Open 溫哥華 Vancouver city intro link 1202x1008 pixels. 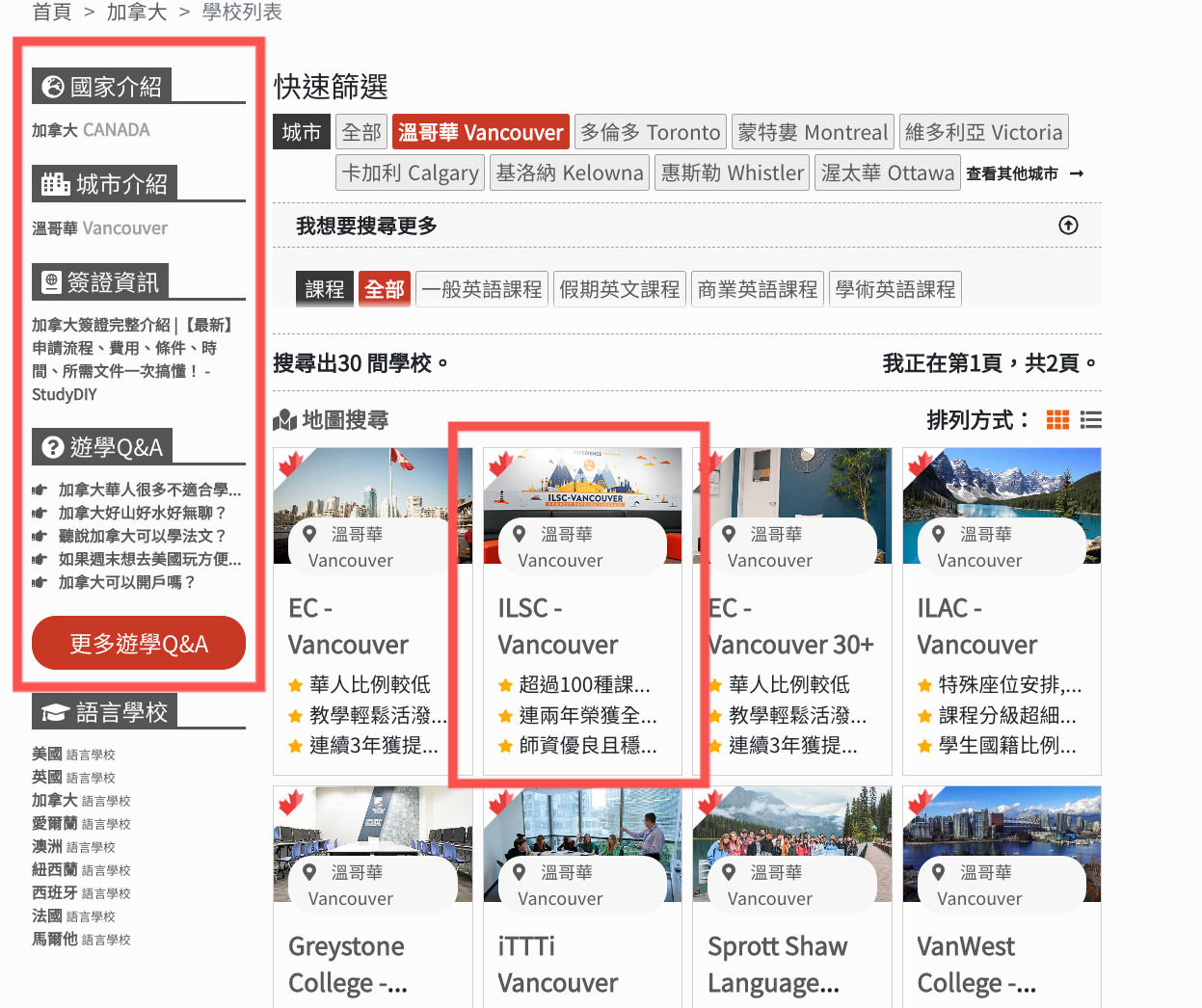[x=99, y=228]
